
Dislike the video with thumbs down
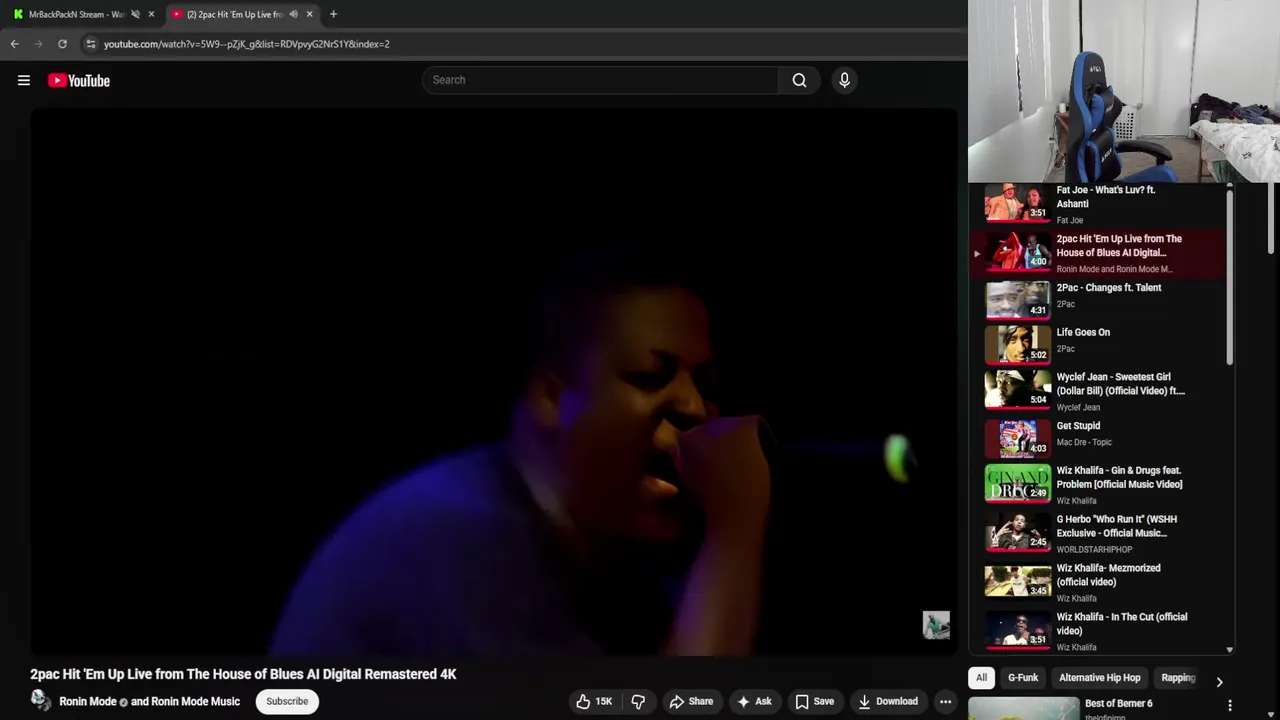(638, 701)
